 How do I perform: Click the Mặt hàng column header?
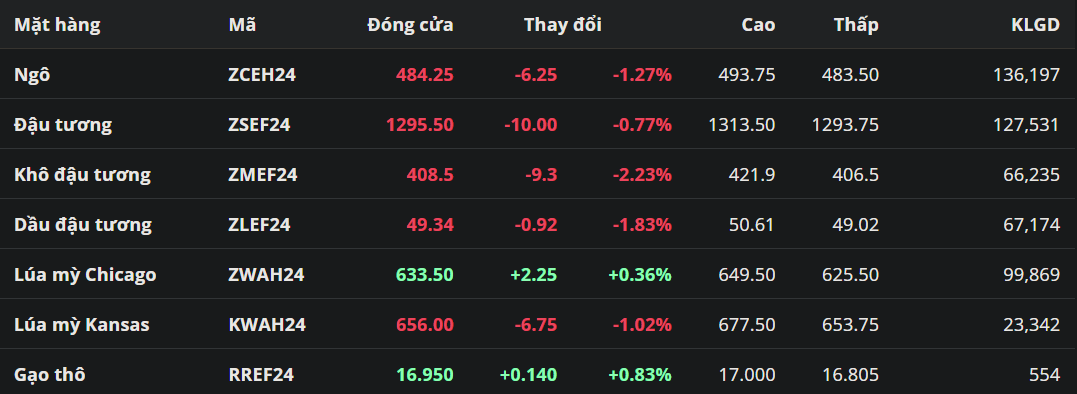click(57, 25)
